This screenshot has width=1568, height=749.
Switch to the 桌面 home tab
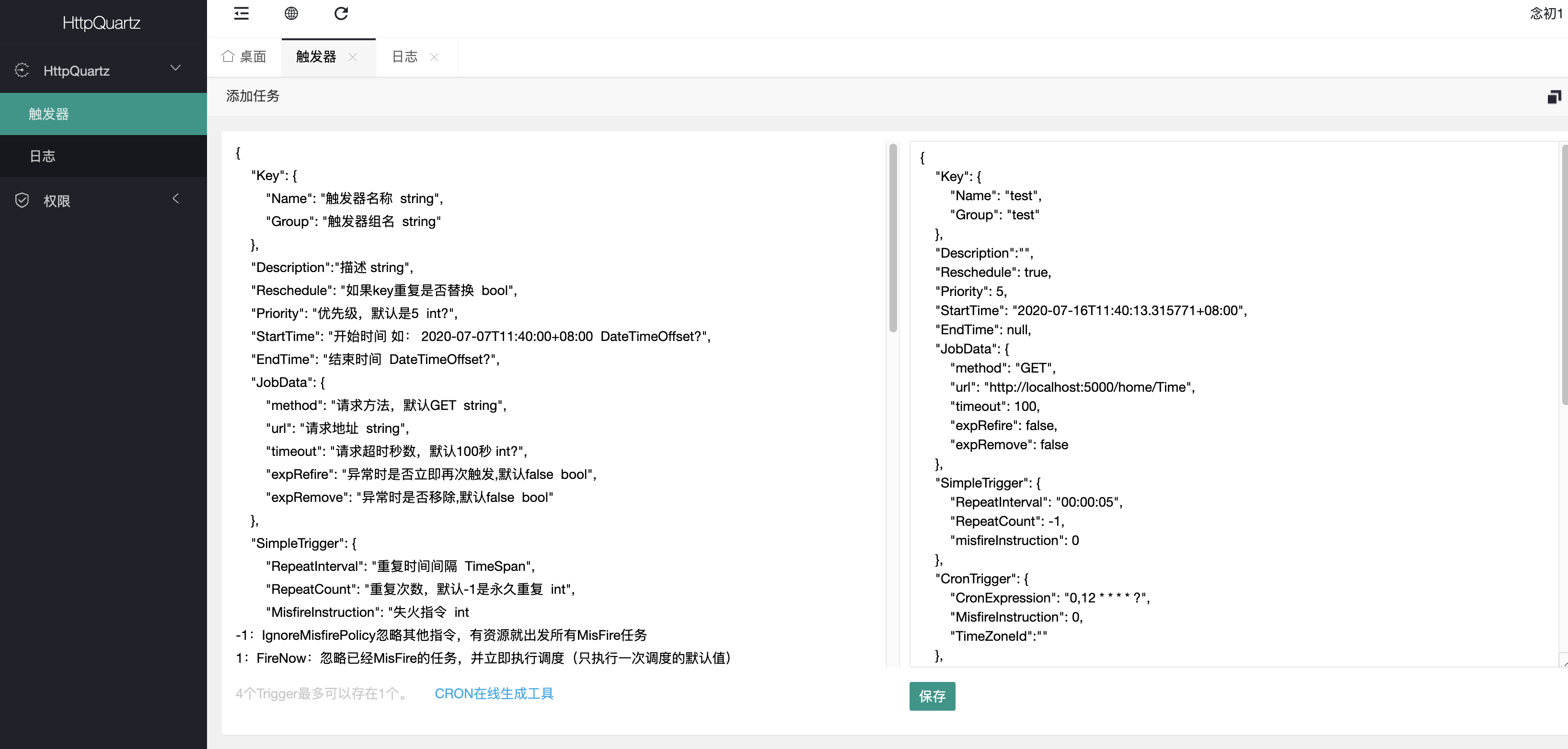244,57
